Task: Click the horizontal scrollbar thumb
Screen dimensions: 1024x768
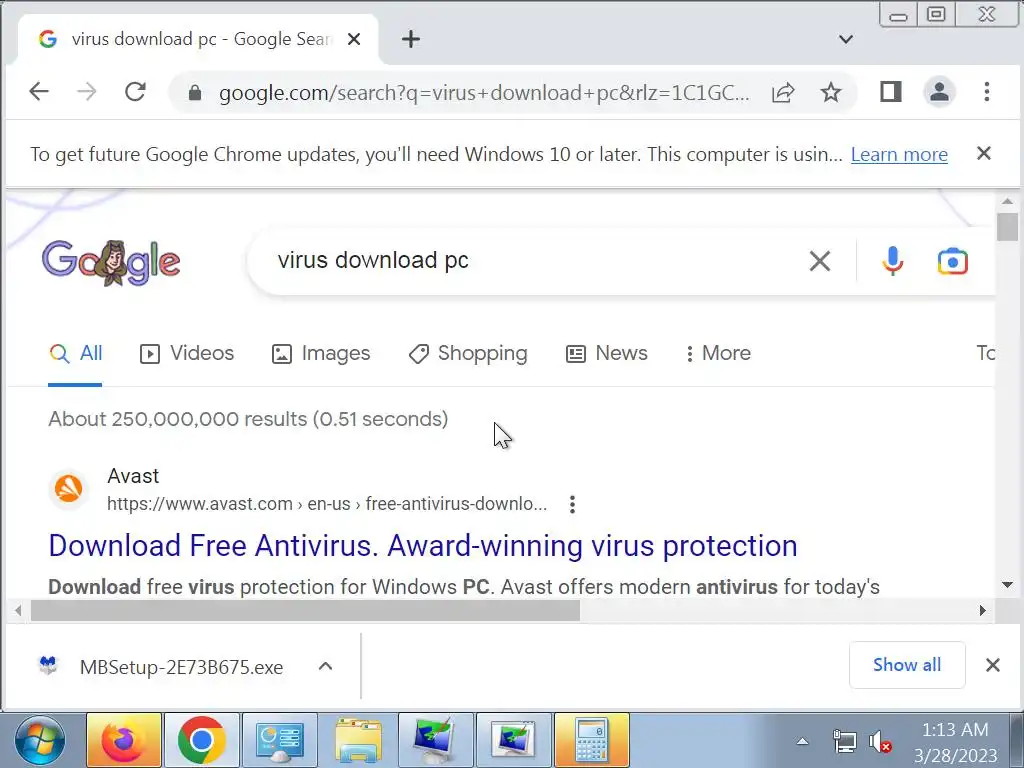Action: [305, 611]
